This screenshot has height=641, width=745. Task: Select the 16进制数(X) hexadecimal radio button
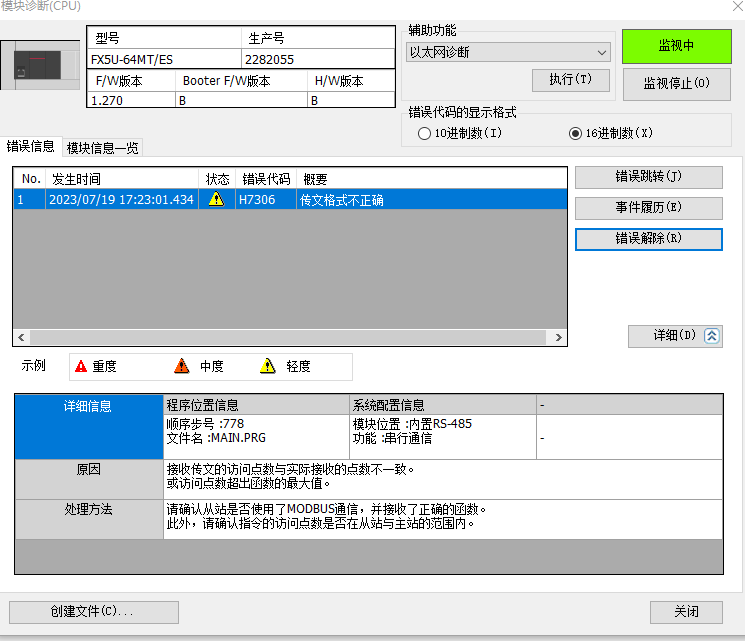575,133
